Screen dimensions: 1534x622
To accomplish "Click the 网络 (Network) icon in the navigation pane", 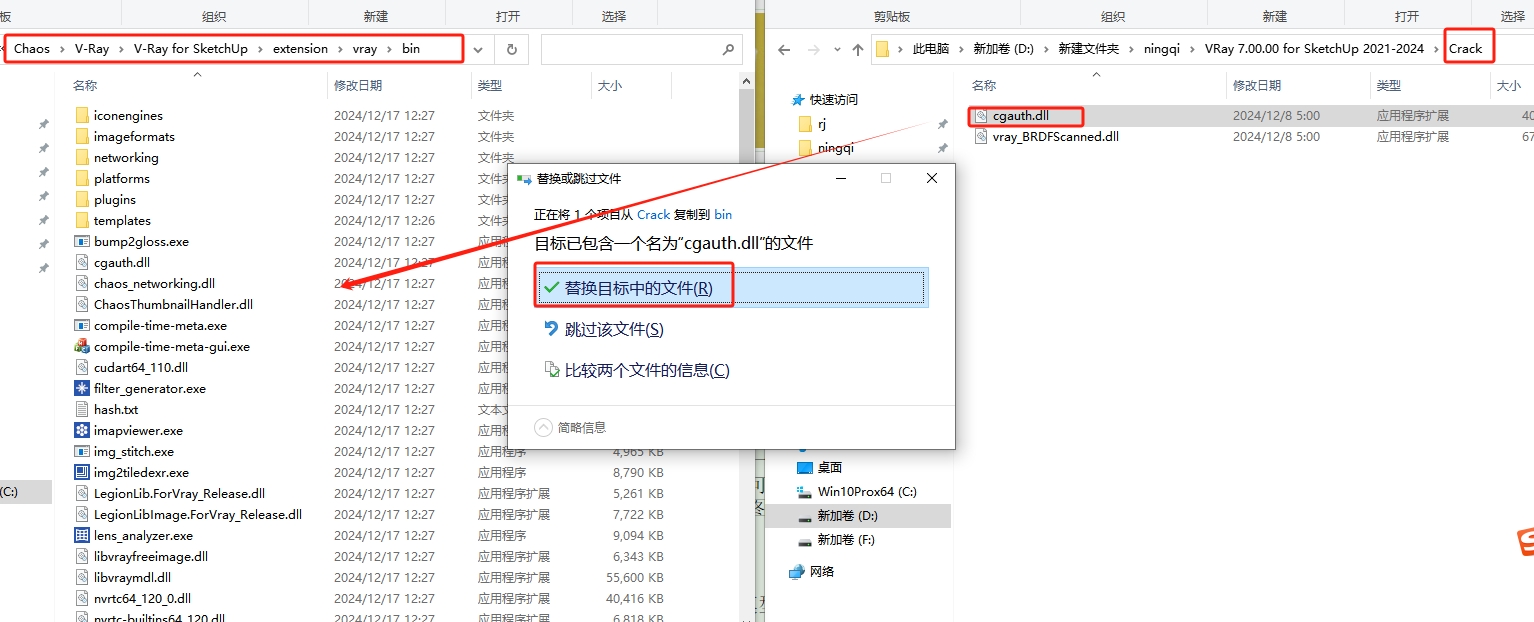I will [797, 571].
